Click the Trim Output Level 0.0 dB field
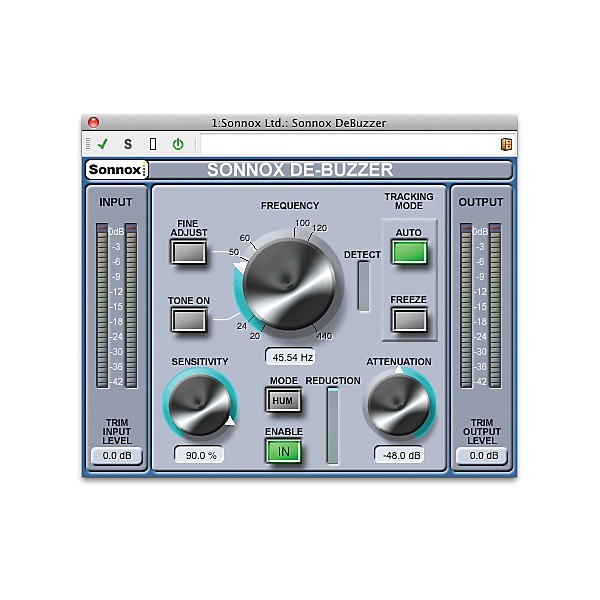 click(x=482, y=456)
